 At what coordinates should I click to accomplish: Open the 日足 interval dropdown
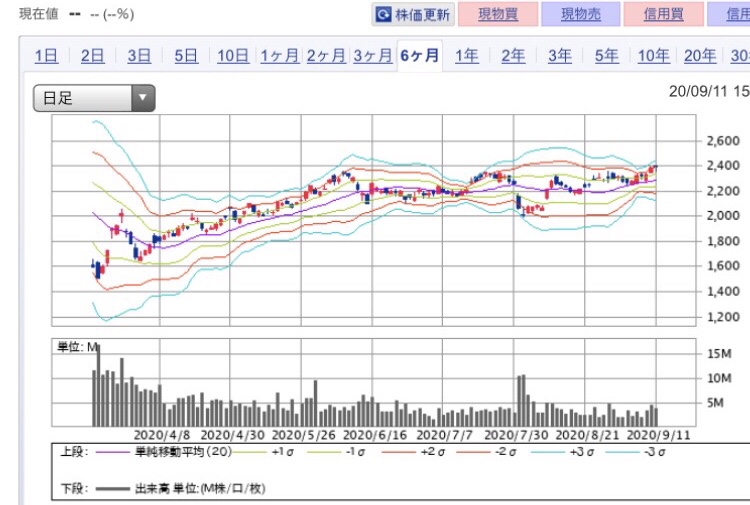[x=94, y=98]
